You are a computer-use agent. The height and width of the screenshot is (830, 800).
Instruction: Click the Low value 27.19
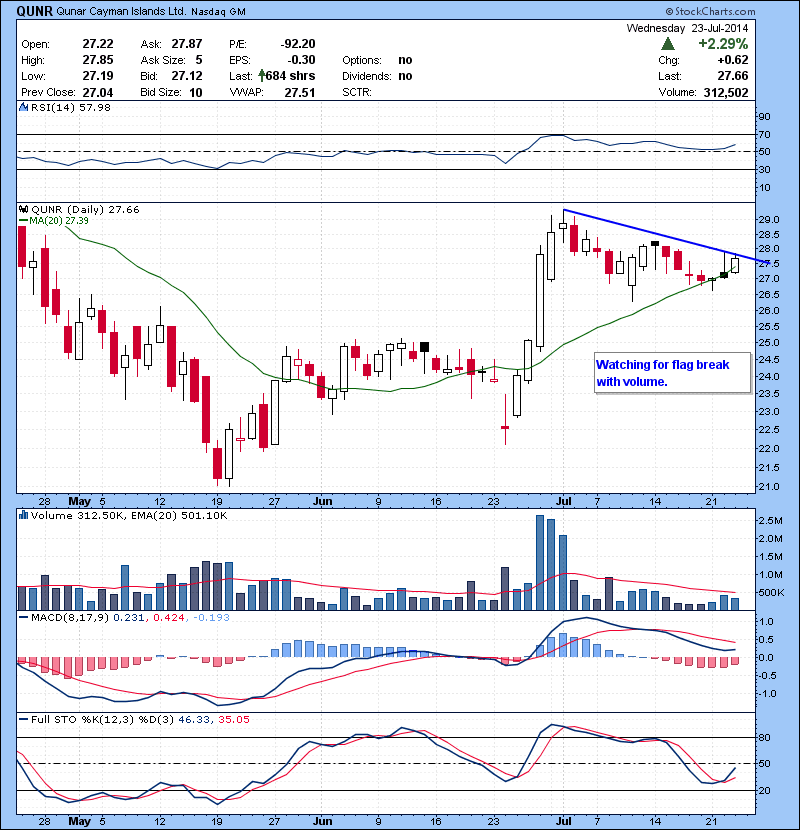click(98, 76)
